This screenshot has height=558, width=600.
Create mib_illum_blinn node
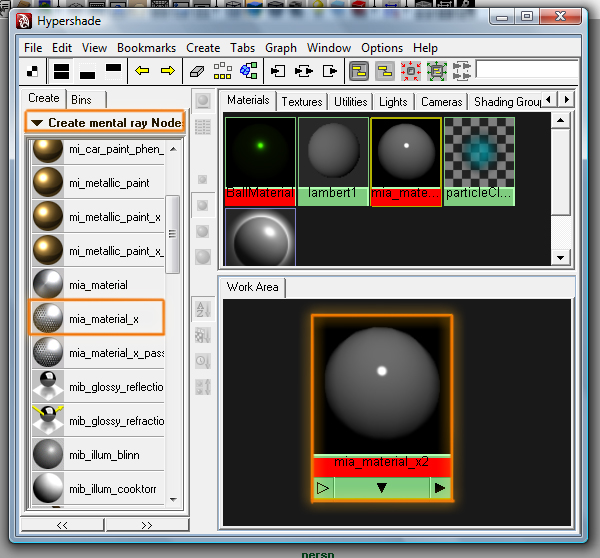[98, 455]
